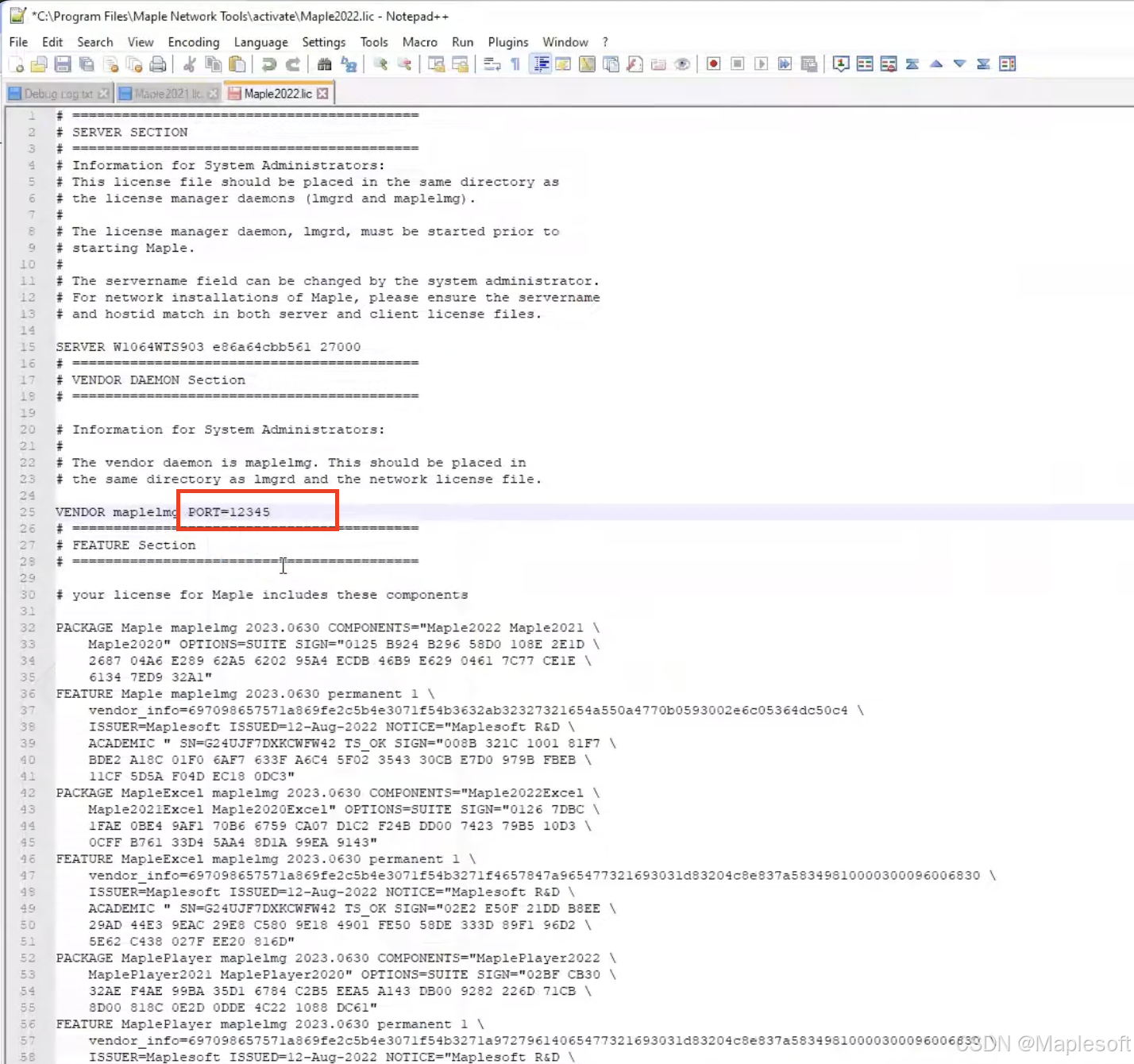1134x1064 pixels.
Task: Click the Zoom Out toolbar icon
Action: pyautogui.click(x=404, y=64)
